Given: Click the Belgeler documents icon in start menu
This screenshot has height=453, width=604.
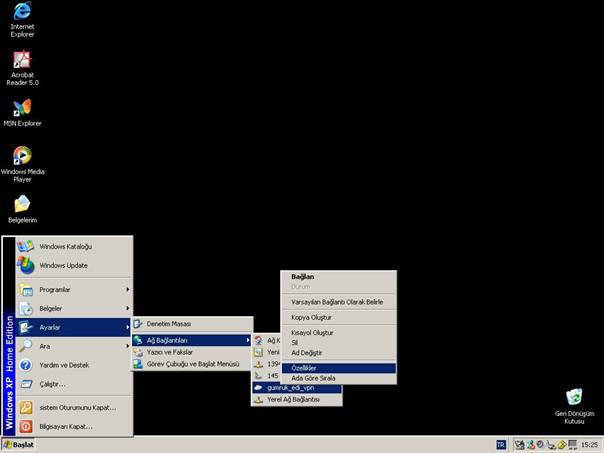Looking at the screenshot, I should tap(26, 309).
